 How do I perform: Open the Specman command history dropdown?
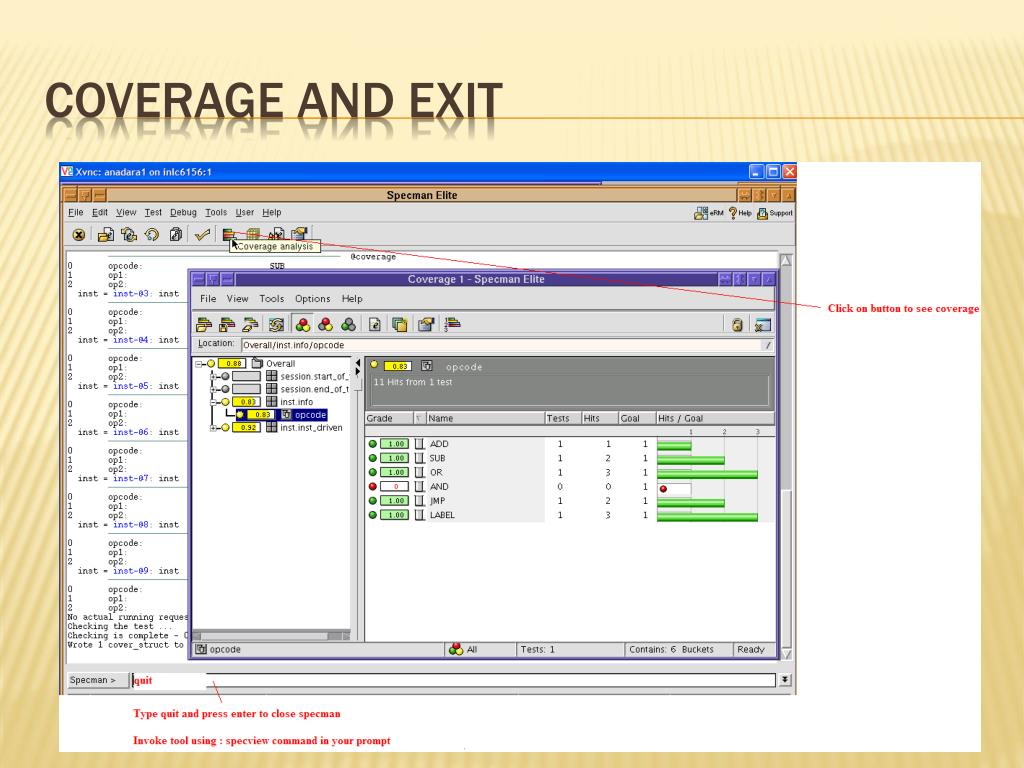(785, 680)
